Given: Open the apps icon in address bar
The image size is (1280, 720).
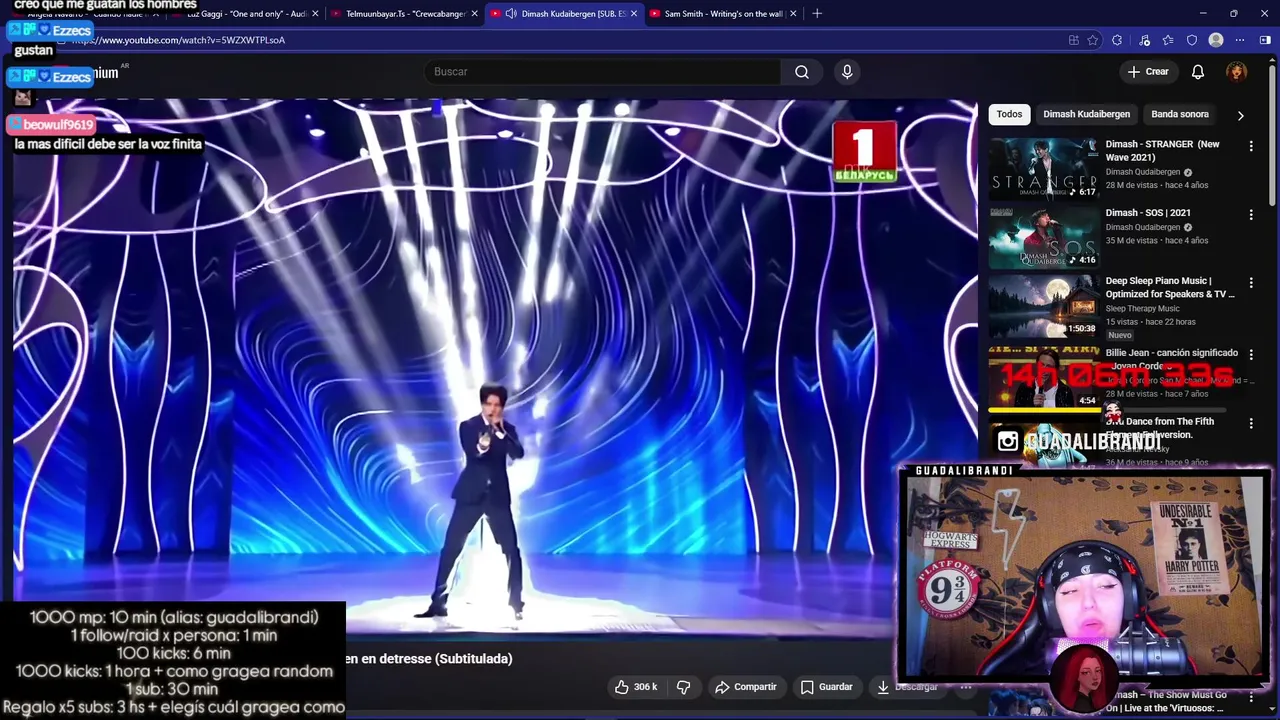Looking at the screenshot, I should [x=1073, y=40].
